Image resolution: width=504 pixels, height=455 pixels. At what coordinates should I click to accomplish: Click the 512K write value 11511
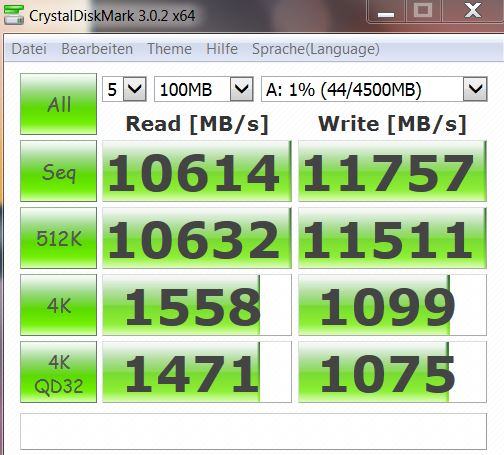[392, 238]
